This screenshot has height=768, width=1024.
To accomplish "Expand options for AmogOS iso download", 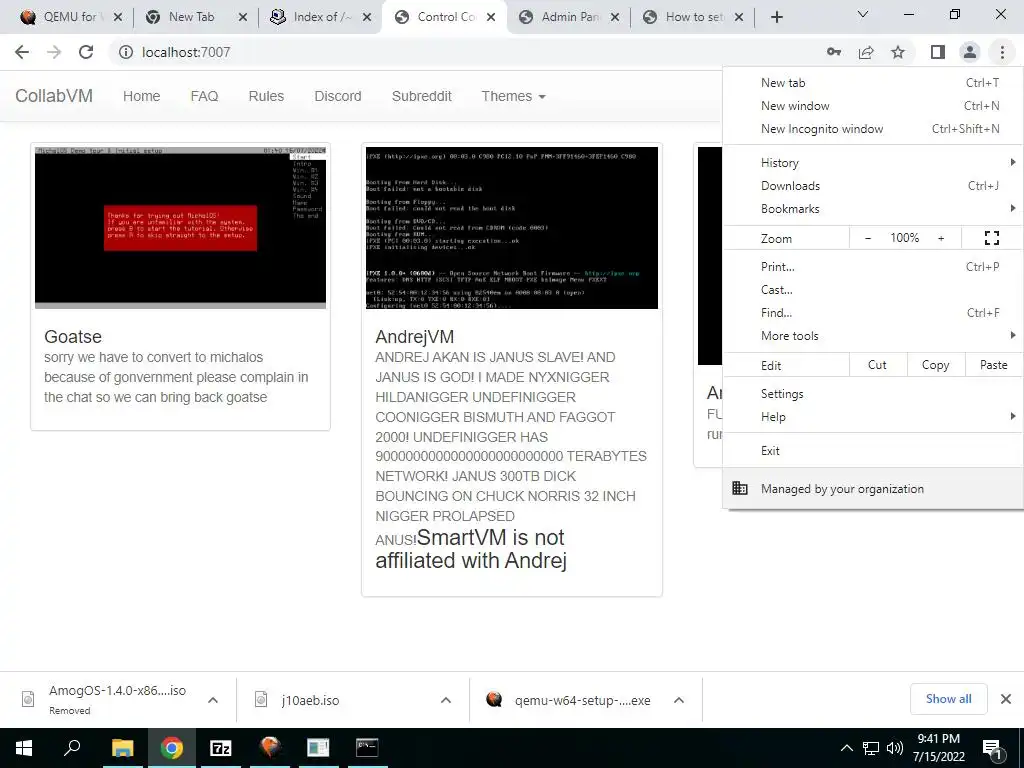I will tap(213, 700).
